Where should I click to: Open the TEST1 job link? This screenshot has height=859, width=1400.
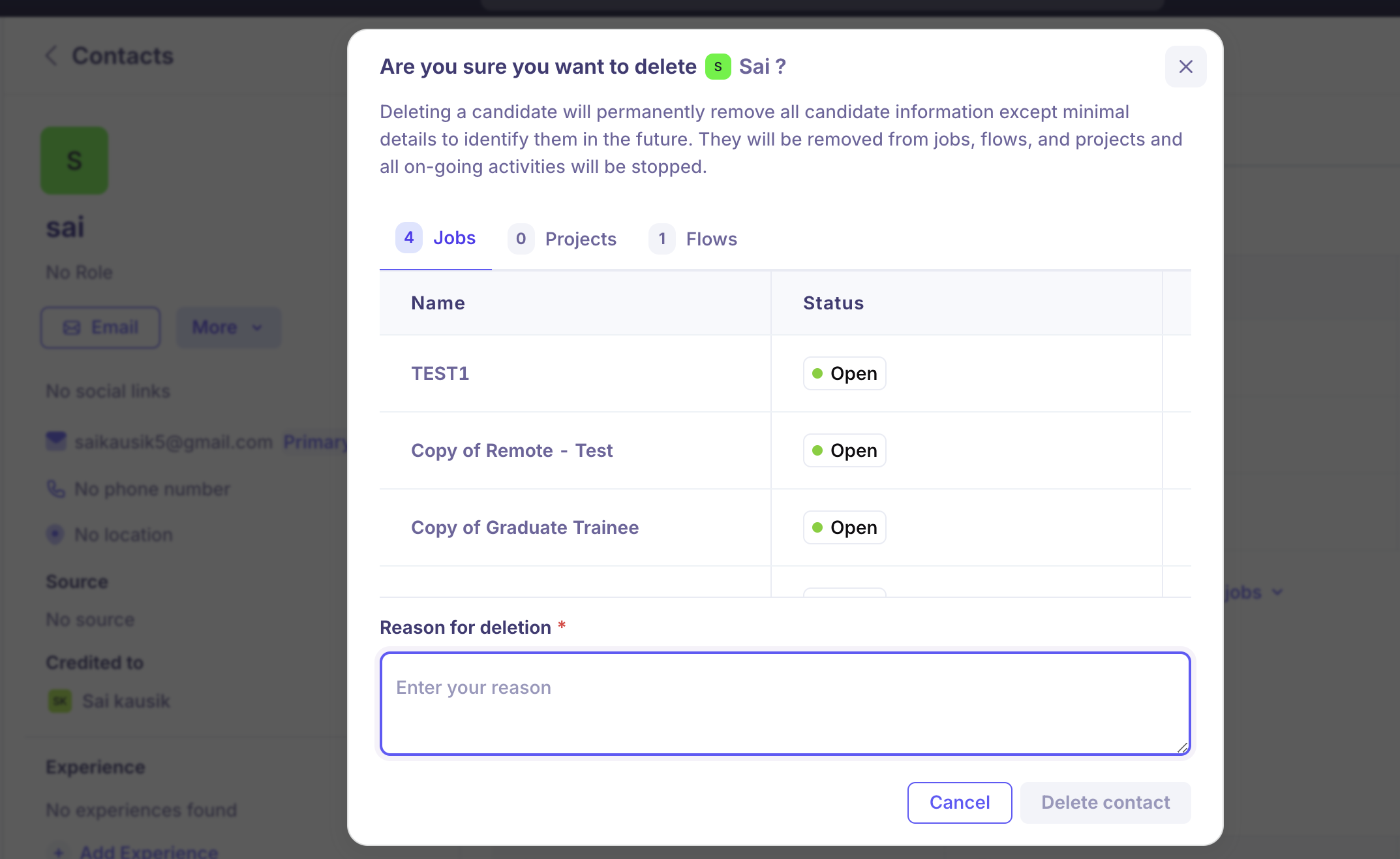click(440, 373)
